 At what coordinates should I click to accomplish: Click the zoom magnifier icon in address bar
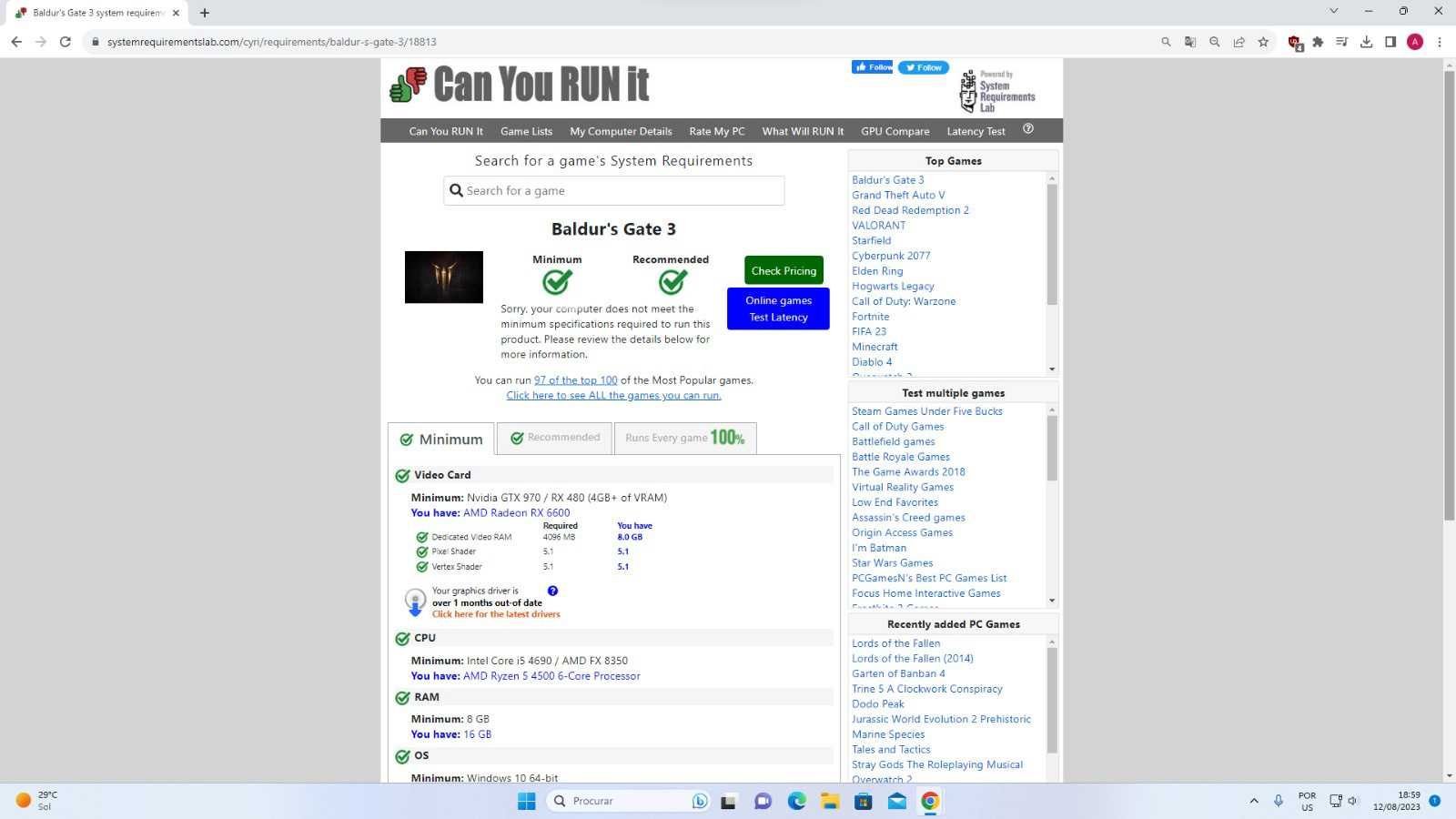pyautogui.click(x=1214, y=42)
